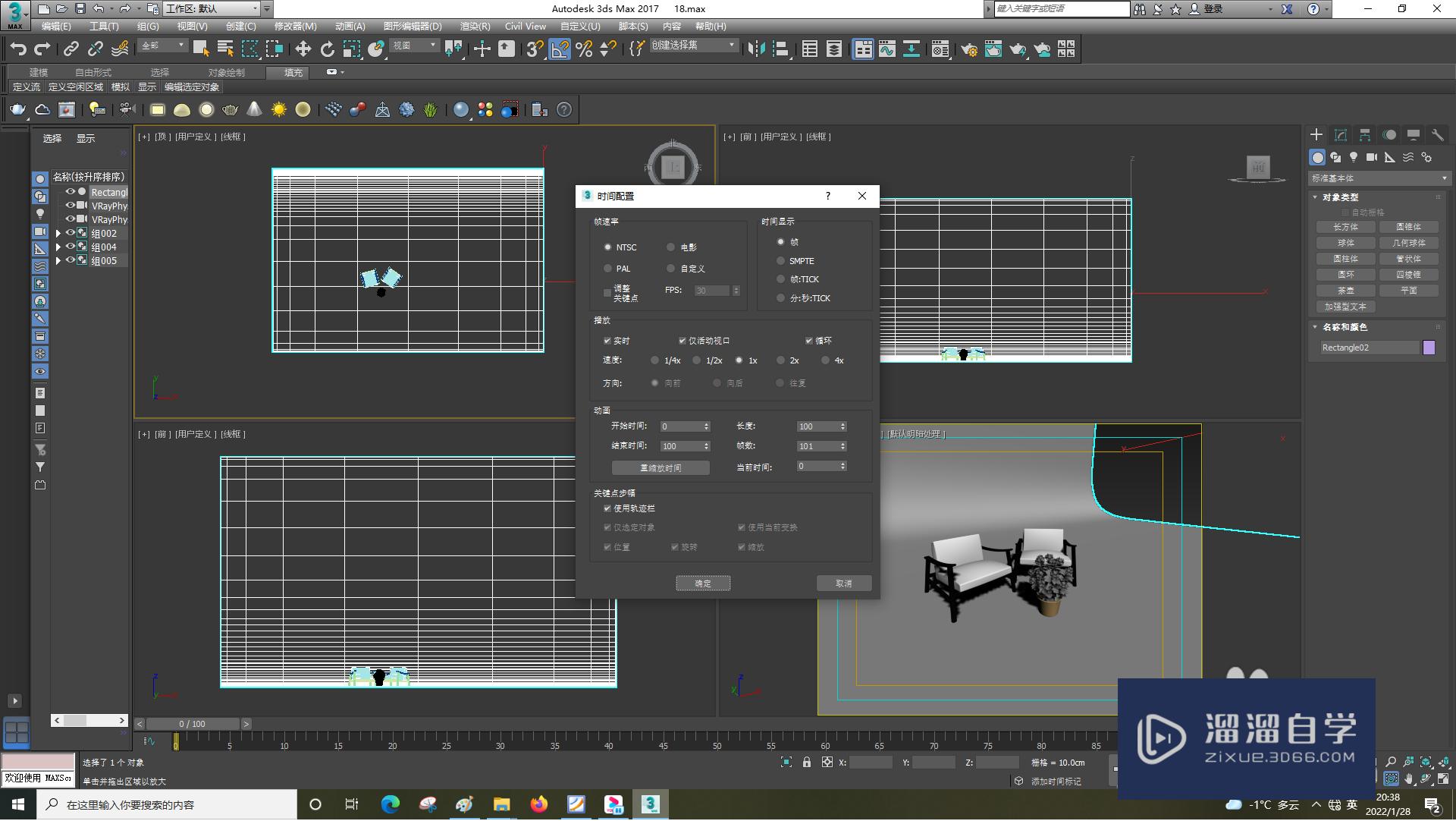Click the 取消 button in dialog
This screenshot has height=821, width=1456.
click(844, 584)
